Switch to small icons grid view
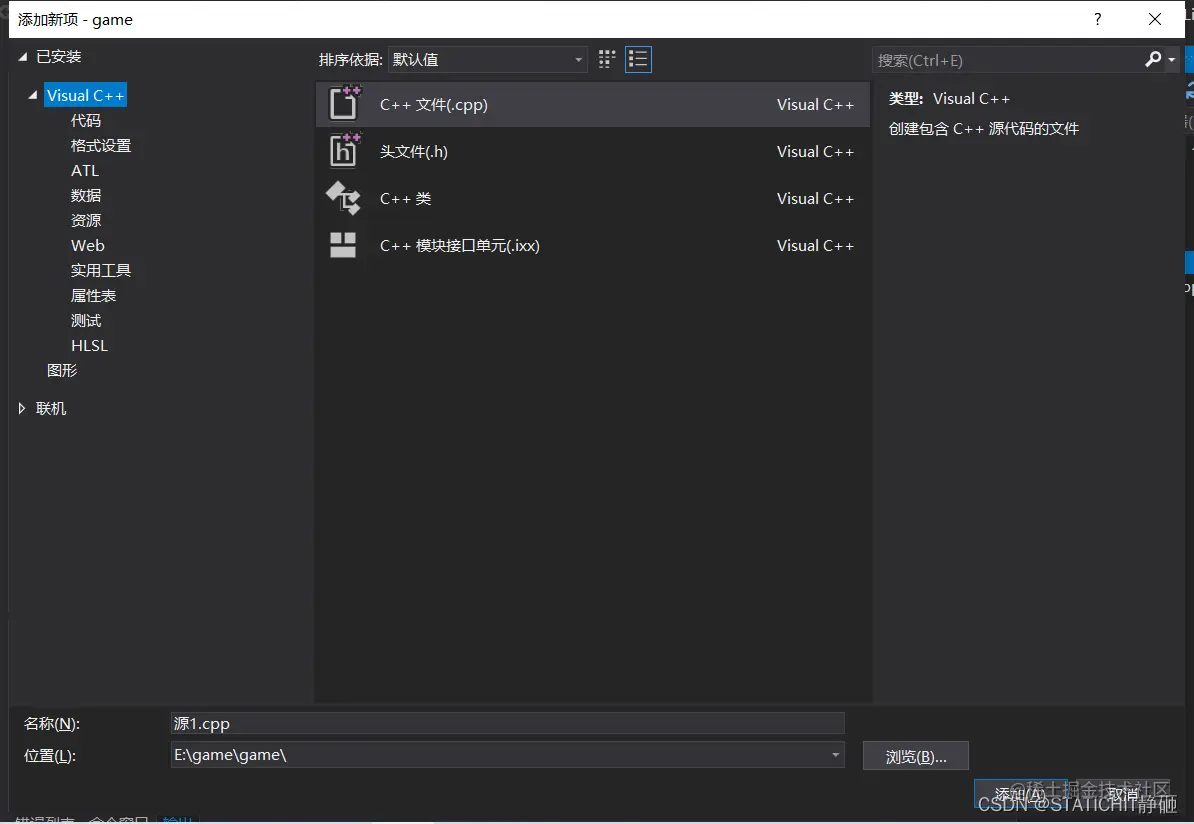 (x=607, y=59)
